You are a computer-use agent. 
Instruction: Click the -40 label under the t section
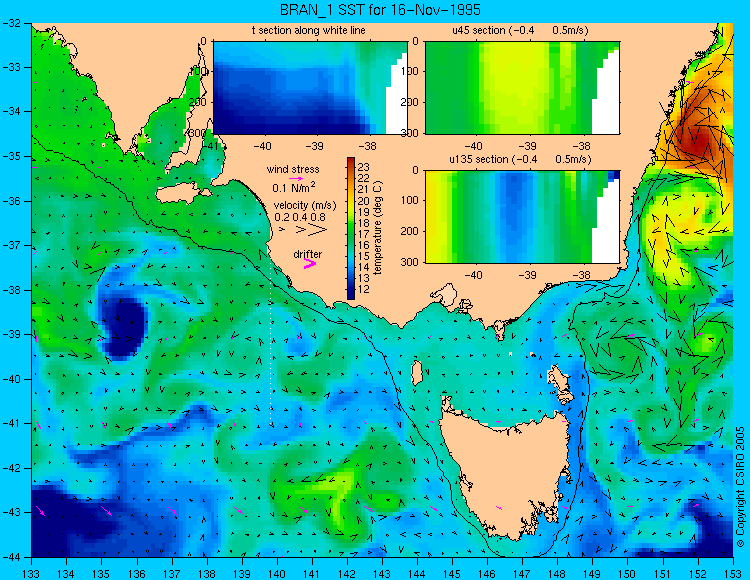(262, 146)
